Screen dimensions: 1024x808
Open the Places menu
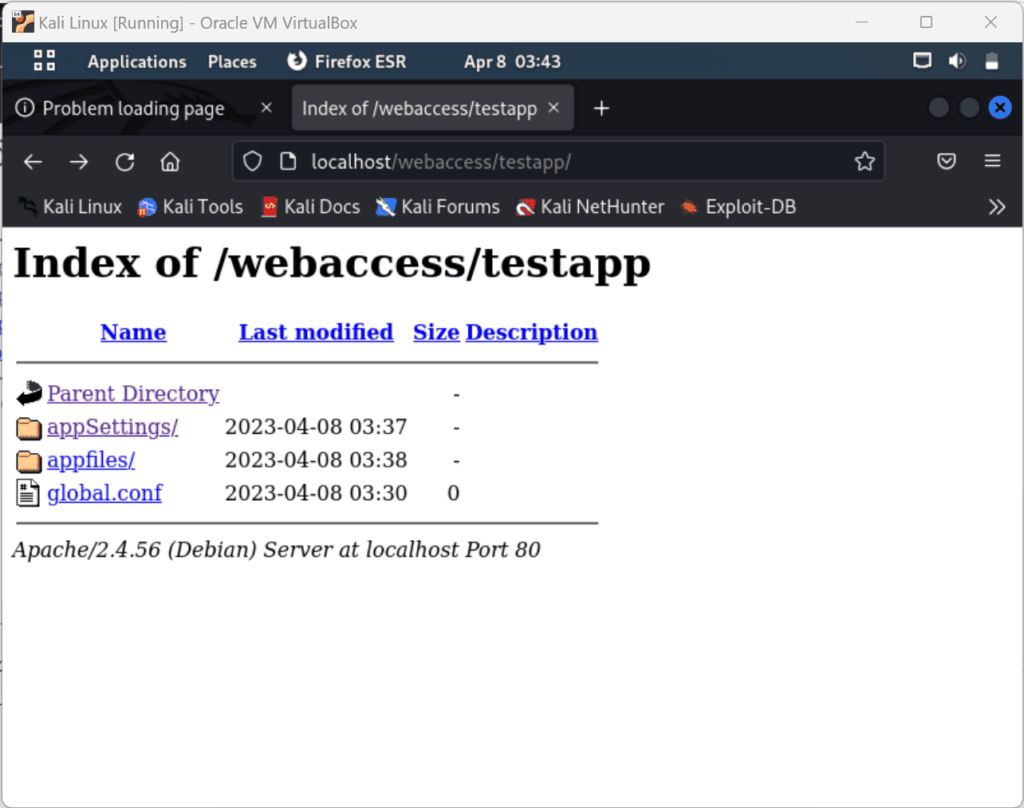tap(232, 62)
